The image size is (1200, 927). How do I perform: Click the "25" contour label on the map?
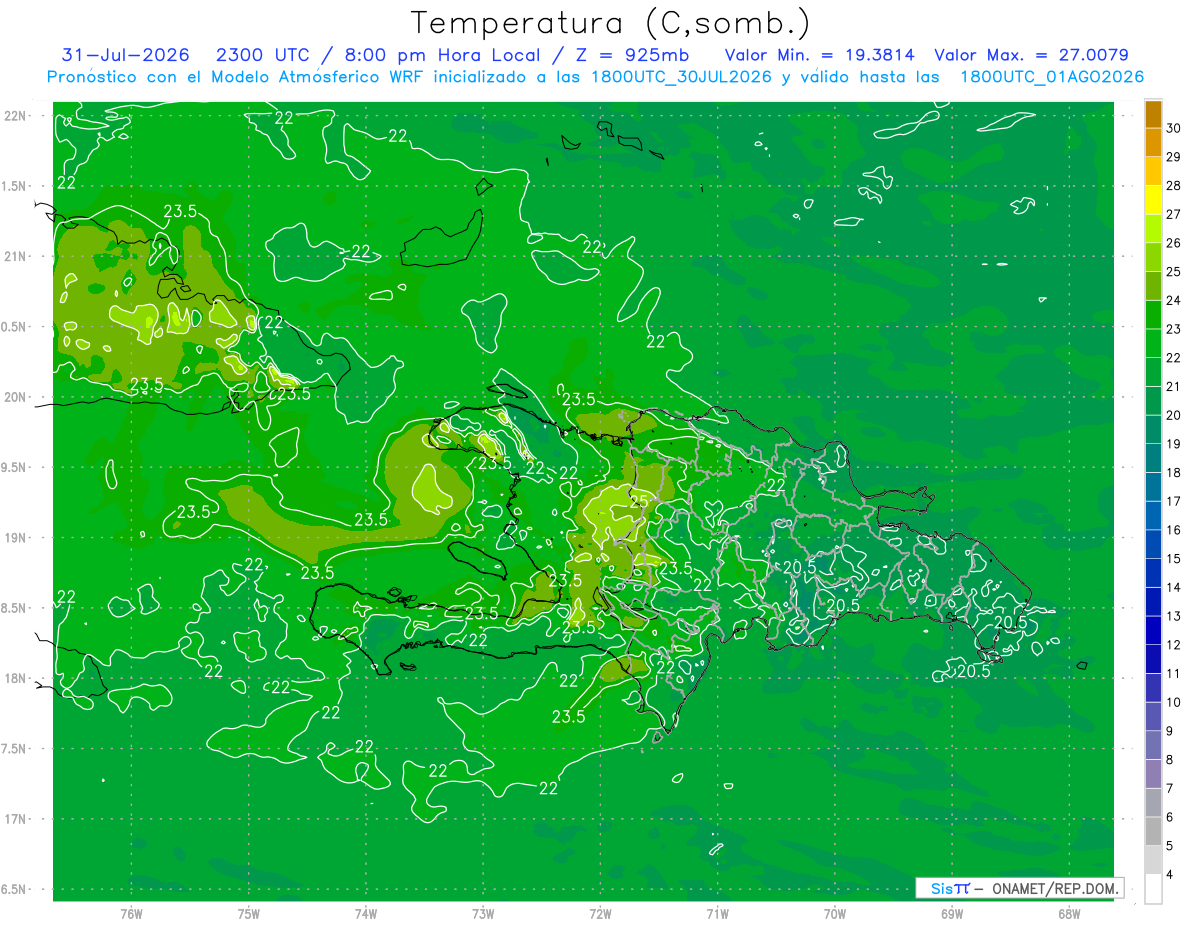(x=640, y=500)
